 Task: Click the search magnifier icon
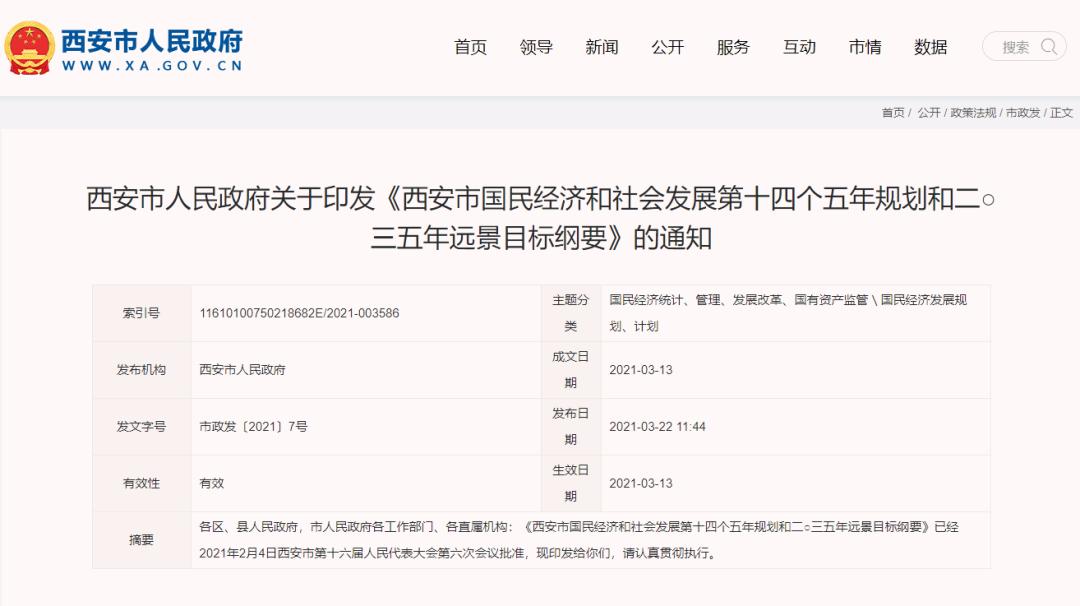[1047, 46]
